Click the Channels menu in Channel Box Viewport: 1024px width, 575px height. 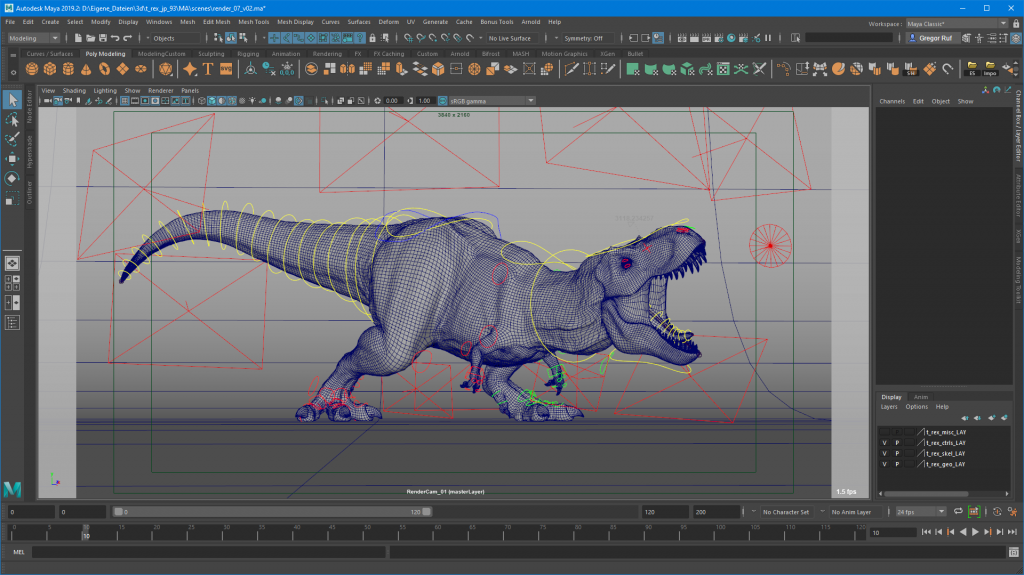(892, 101)
